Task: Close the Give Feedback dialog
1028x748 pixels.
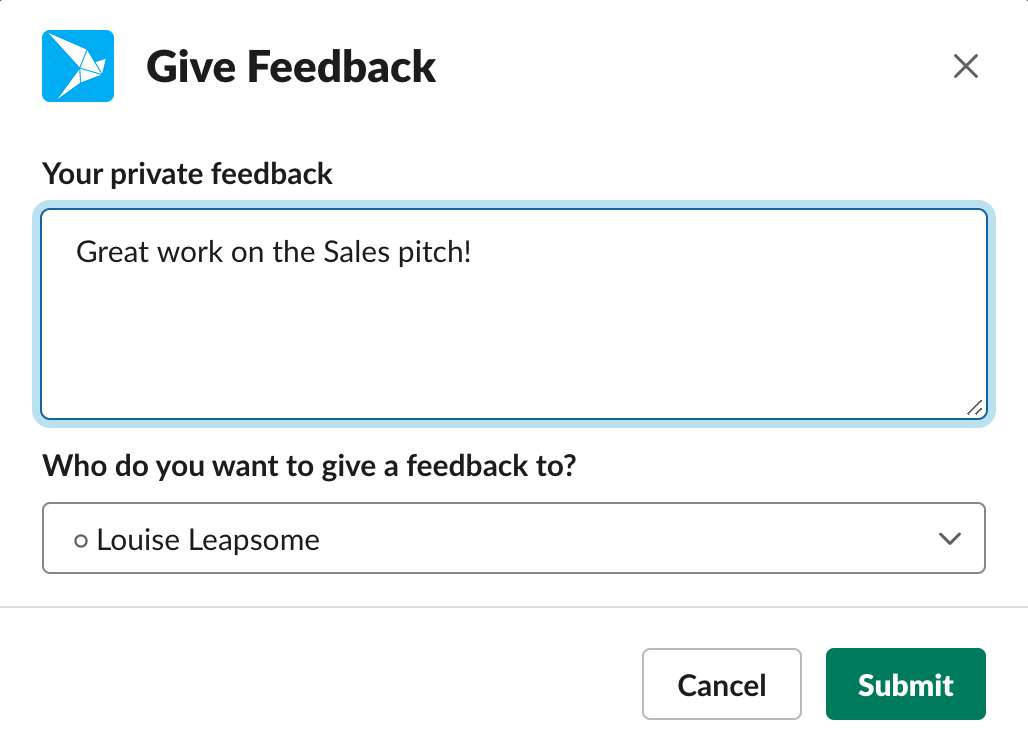Action: pyautogui.click(x=966, y=66)
